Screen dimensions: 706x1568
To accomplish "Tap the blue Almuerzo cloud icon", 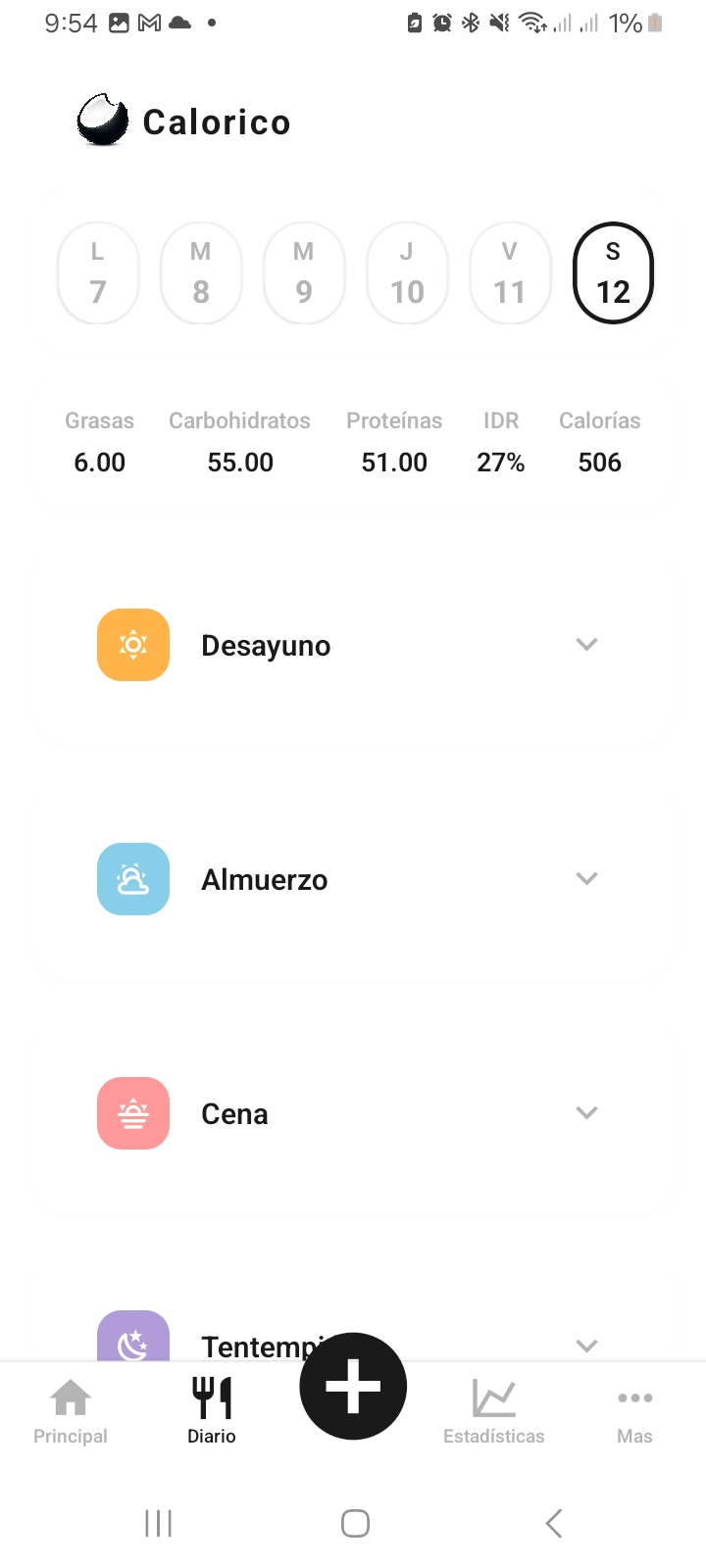I will 133,879.
